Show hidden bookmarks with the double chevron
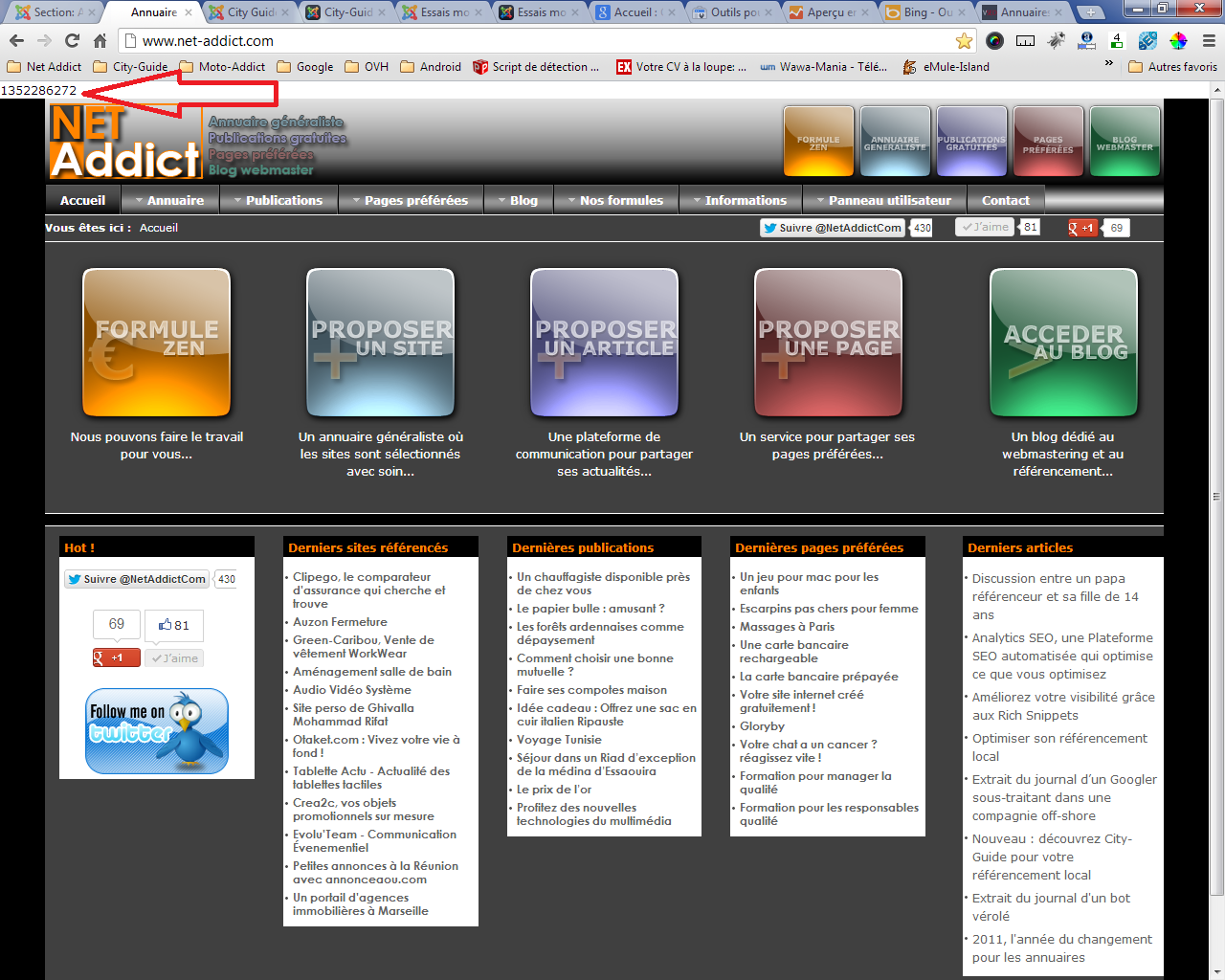Screen dimensions: 1225x980 tap(1109, 64)
